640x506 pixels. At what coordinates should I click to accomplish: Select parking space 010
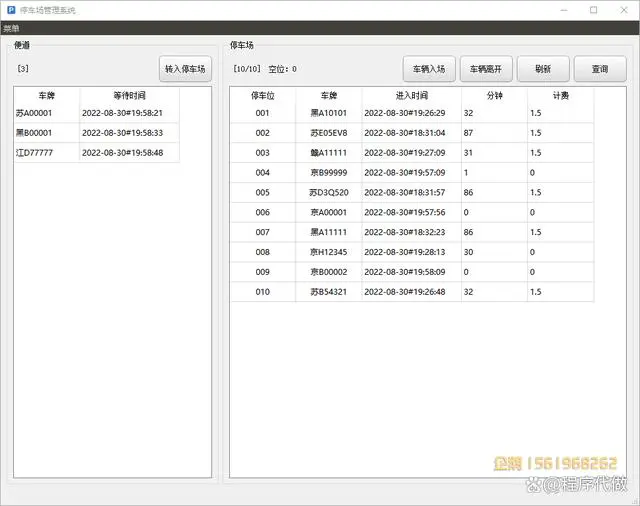pos(262,292)
